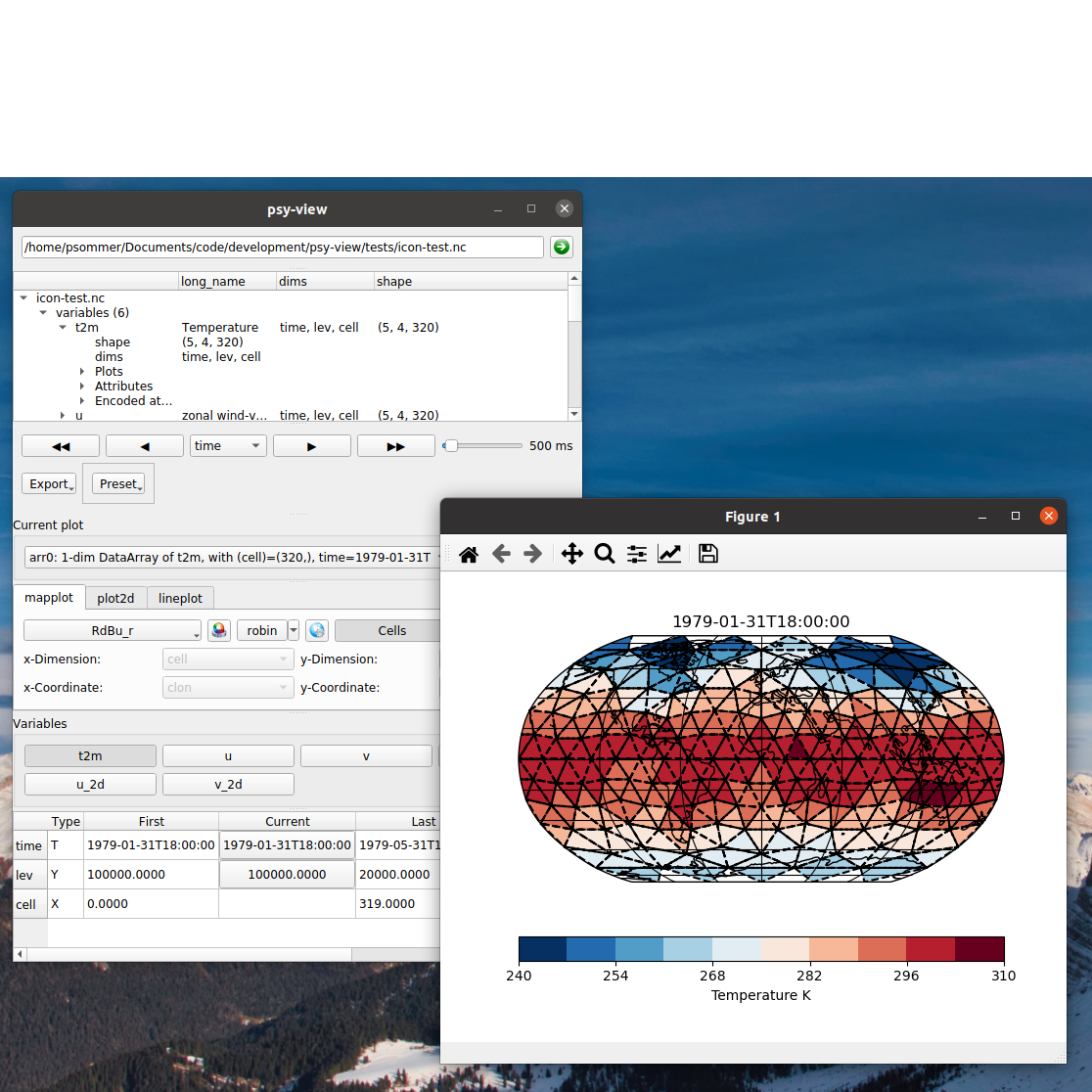This screenshot has height=1092, width=1092.
Task: Select the time row header
Action: pyautogui.click(x=30, y=845)
